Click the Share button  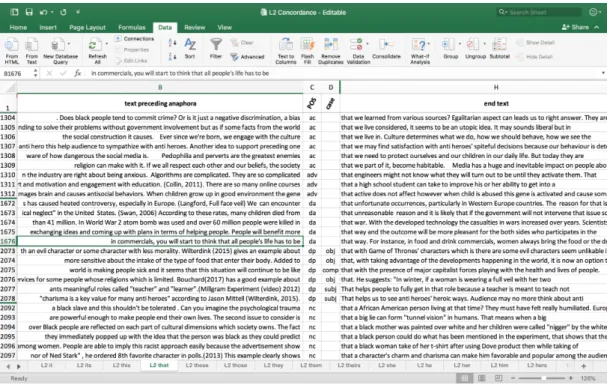pyautogui.click(x=576, y=27)
